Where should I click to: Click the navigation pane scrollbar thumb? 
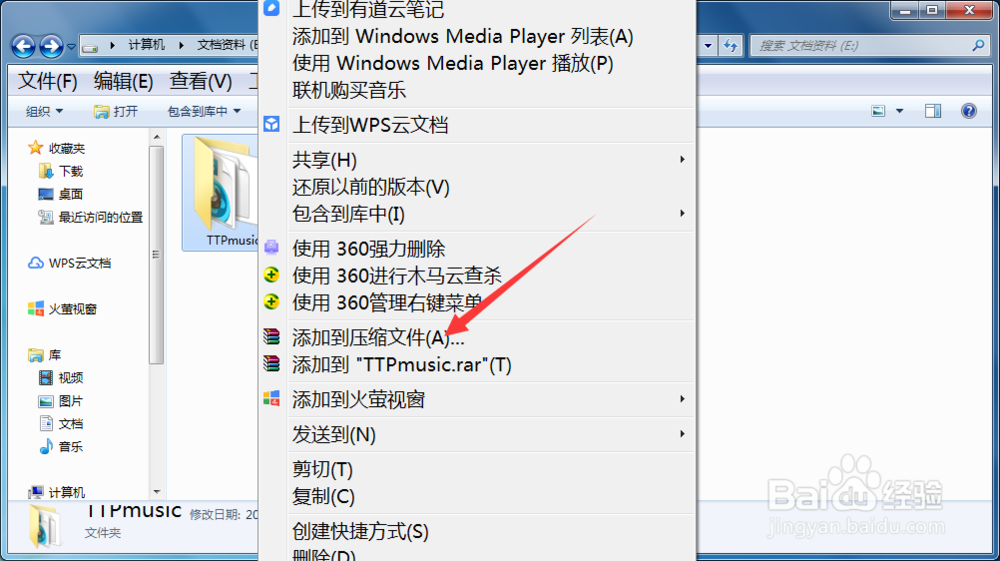(x=156, y=254)
